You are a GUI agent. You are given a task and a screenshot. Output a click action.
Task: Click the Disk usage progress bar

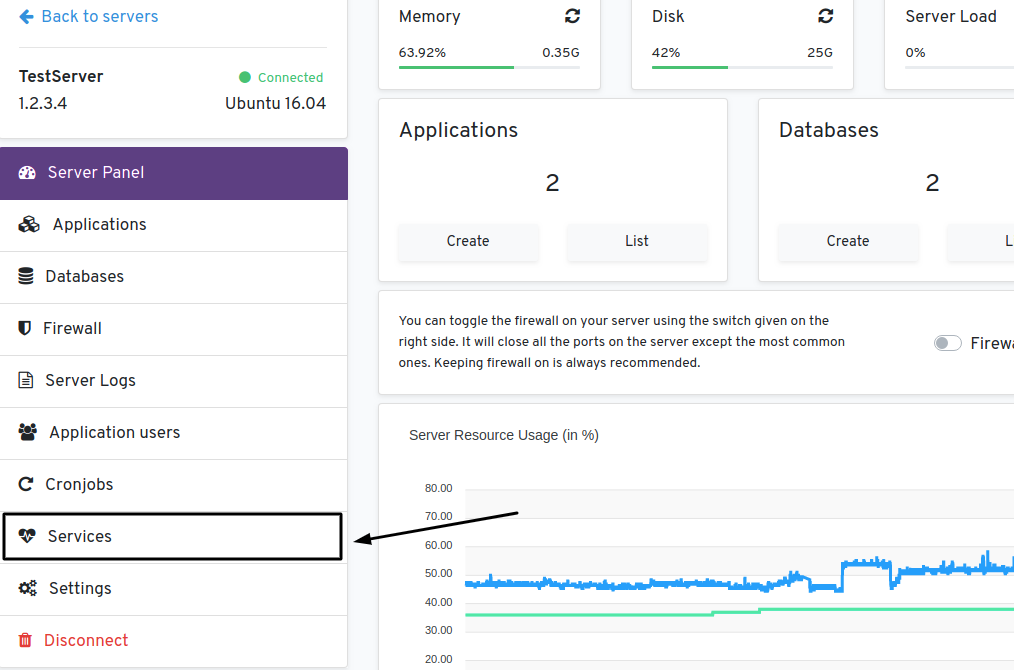click(742, 67)
